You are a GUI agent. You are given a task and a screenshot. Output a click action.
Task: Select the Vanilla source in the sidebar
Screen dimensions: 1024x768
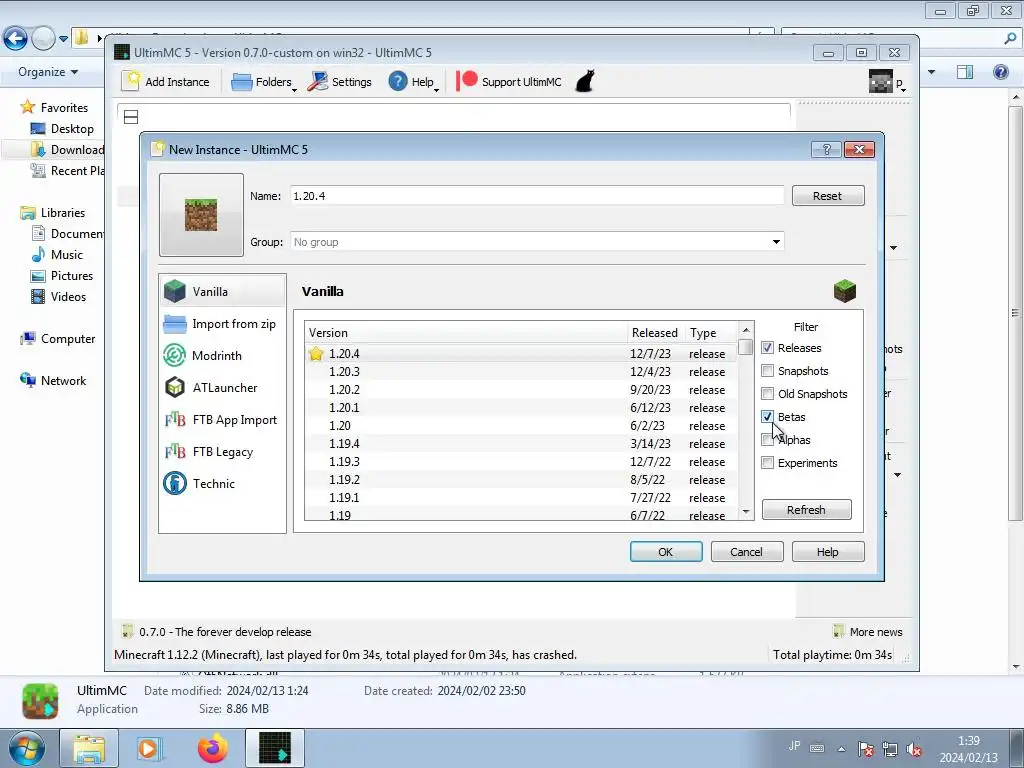click(x=223, y=291)
